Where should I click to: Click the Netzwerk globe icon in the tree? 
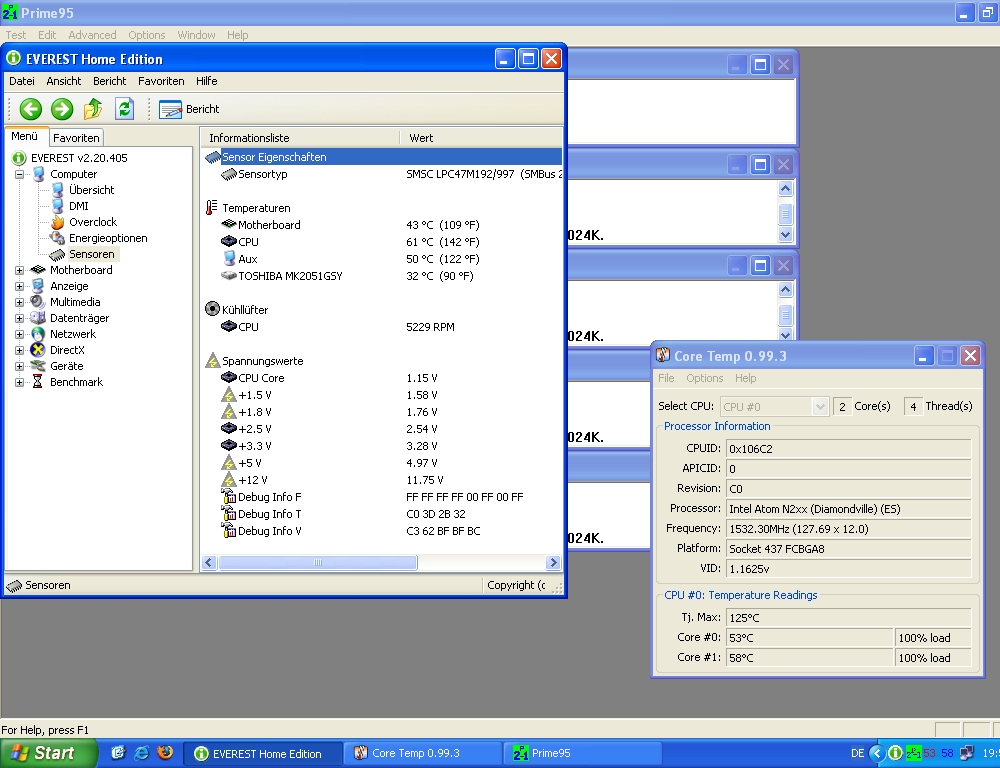(38, 334)
